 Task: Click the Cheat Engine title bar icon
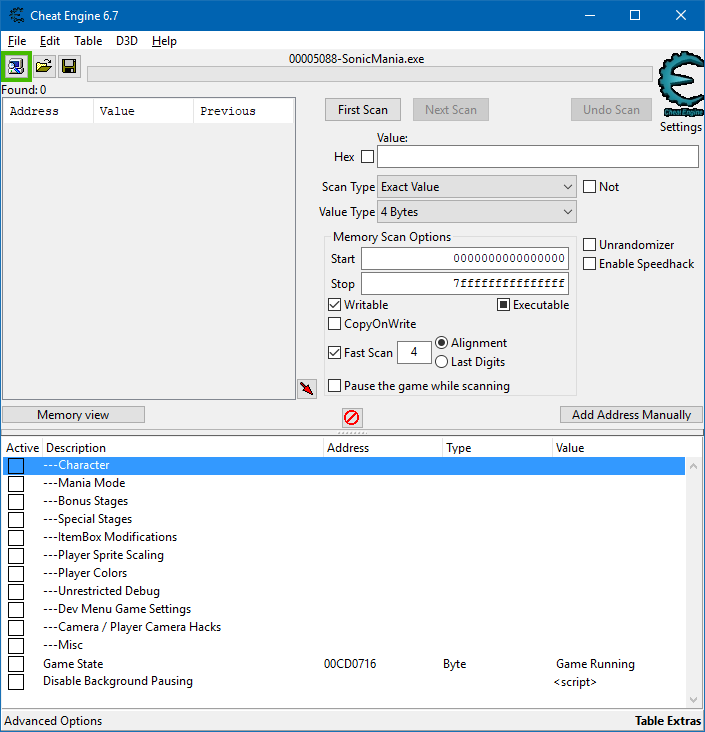[15, 15]
